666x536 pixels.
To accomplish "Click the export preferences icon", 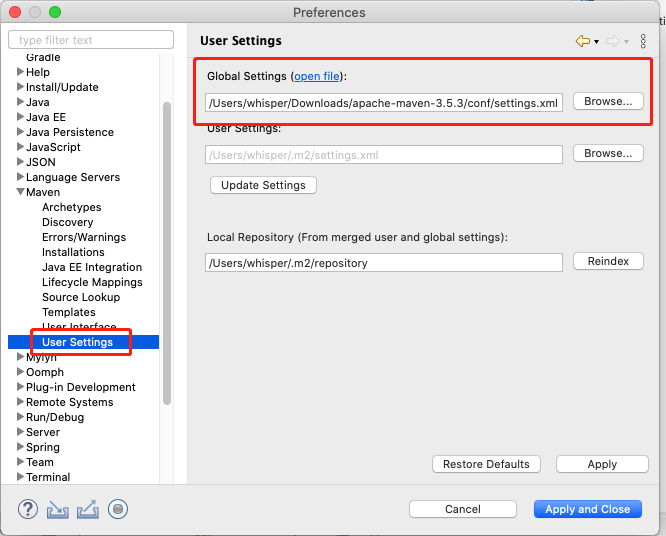I will coord(88,509).
